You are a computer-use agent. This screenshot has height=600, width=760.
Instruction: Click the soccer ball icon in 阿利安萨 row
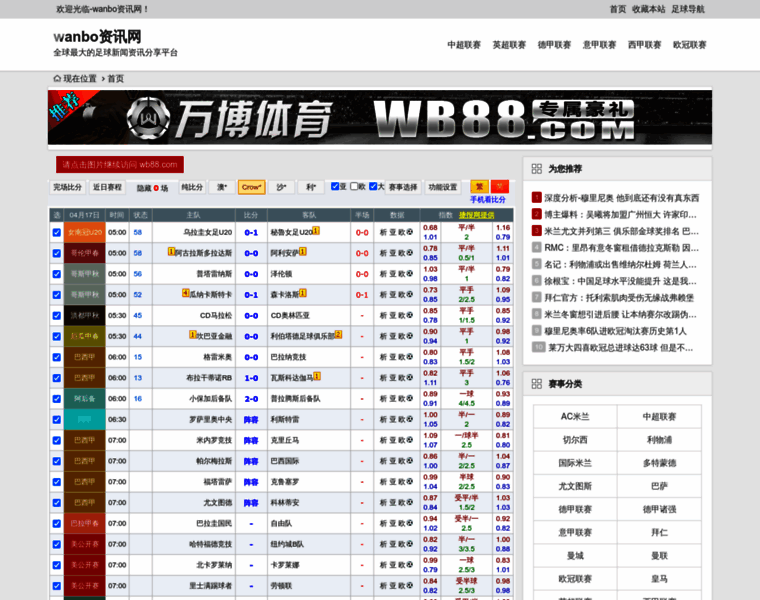(x=410, y=253)
